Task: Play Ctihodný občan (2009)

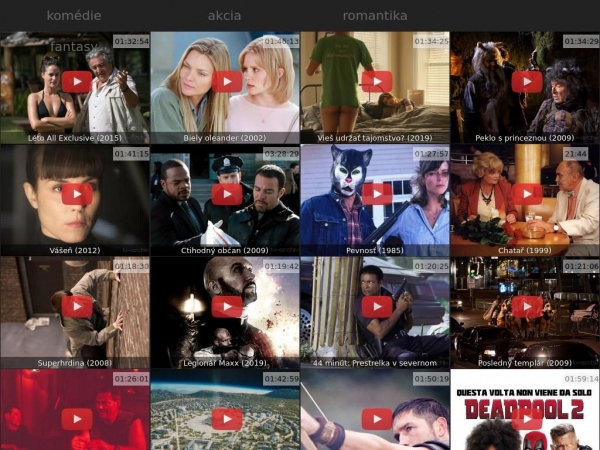Action: [x=227, y=194]
